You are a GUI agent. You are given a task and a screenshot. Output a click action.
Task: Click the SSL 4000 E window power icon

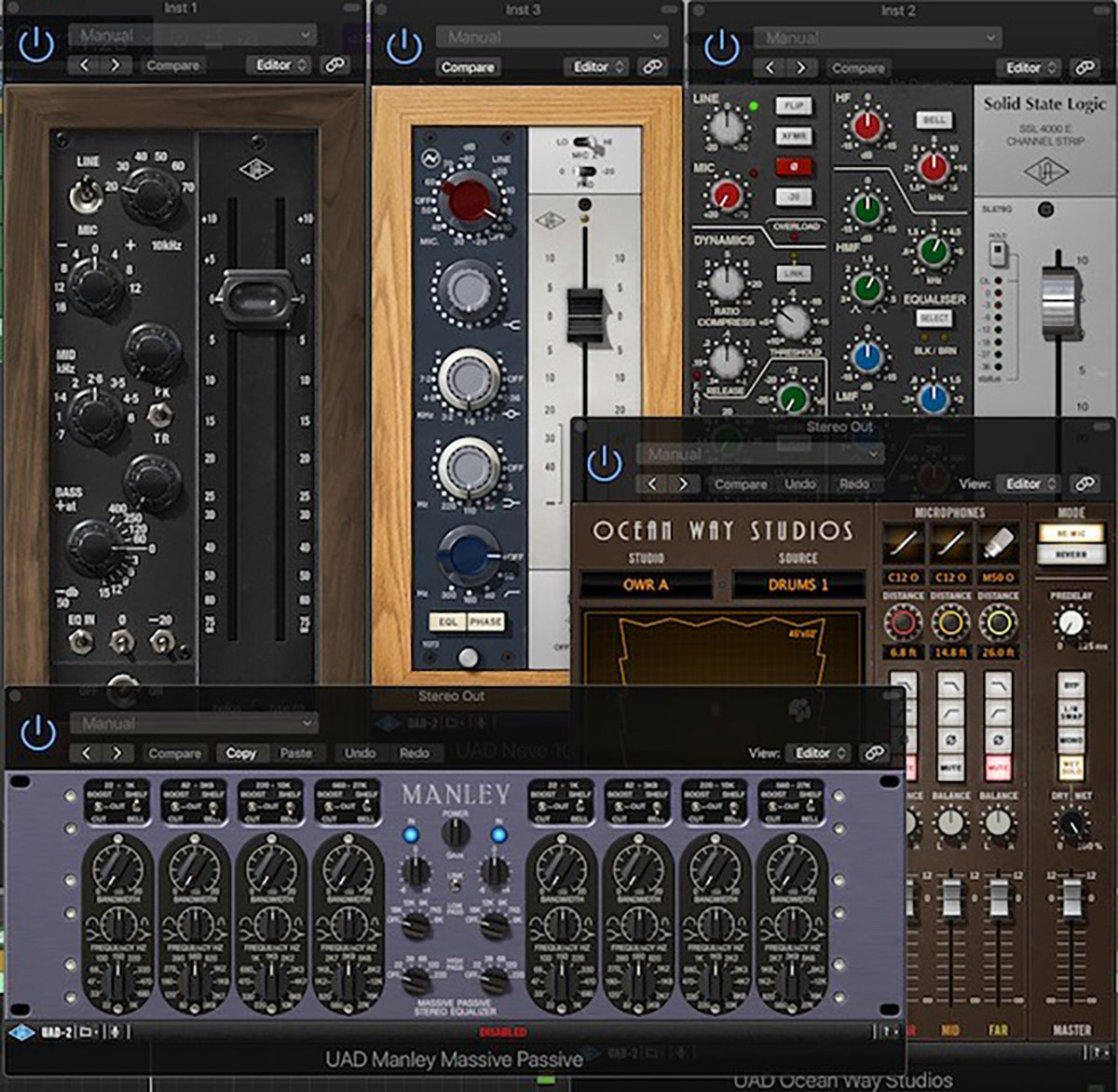tap(721, 48)
